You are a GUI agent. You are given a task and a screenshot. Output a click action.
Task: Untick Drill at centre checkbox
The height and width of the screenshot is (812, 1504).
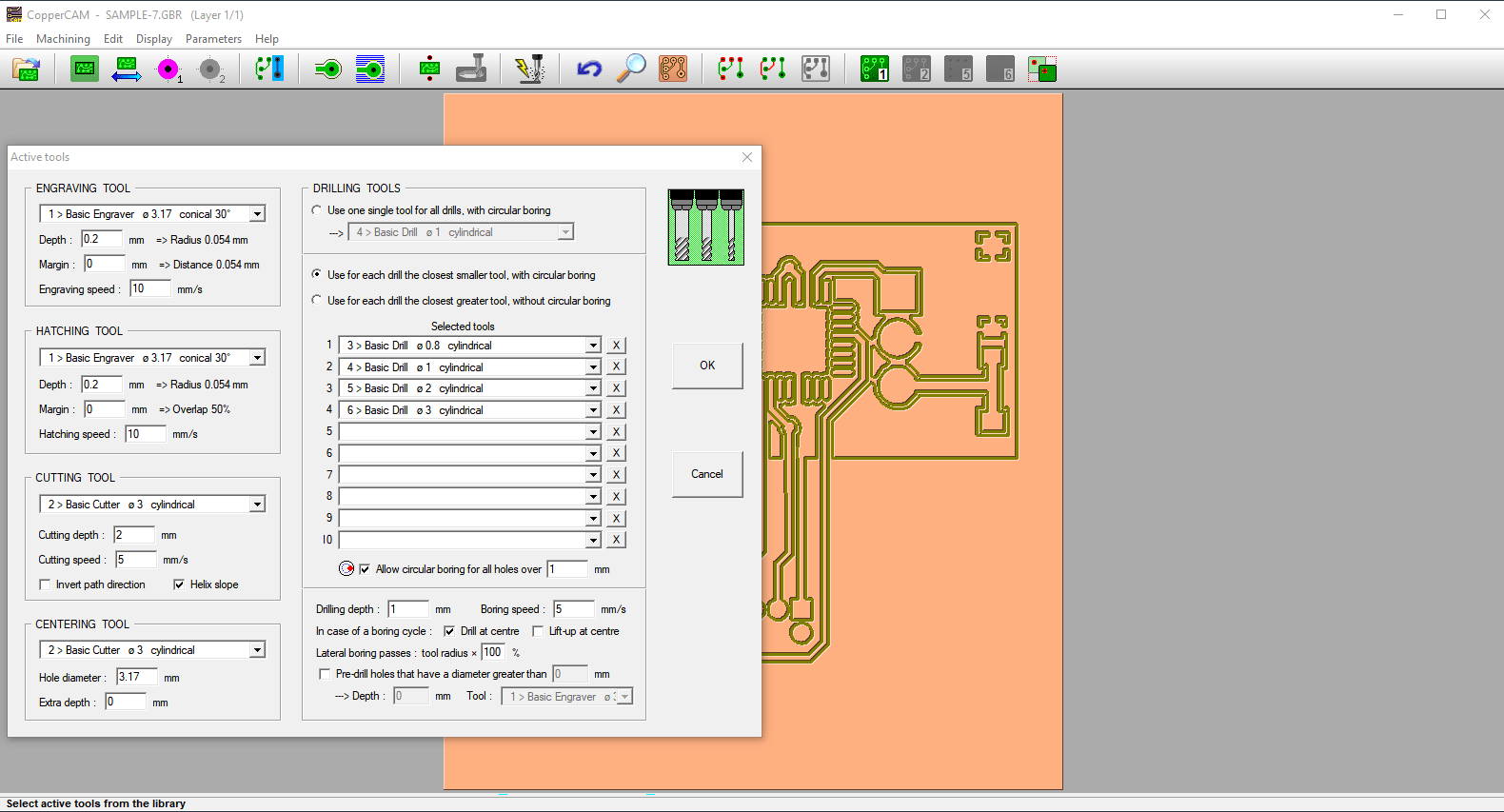[449, 631]
